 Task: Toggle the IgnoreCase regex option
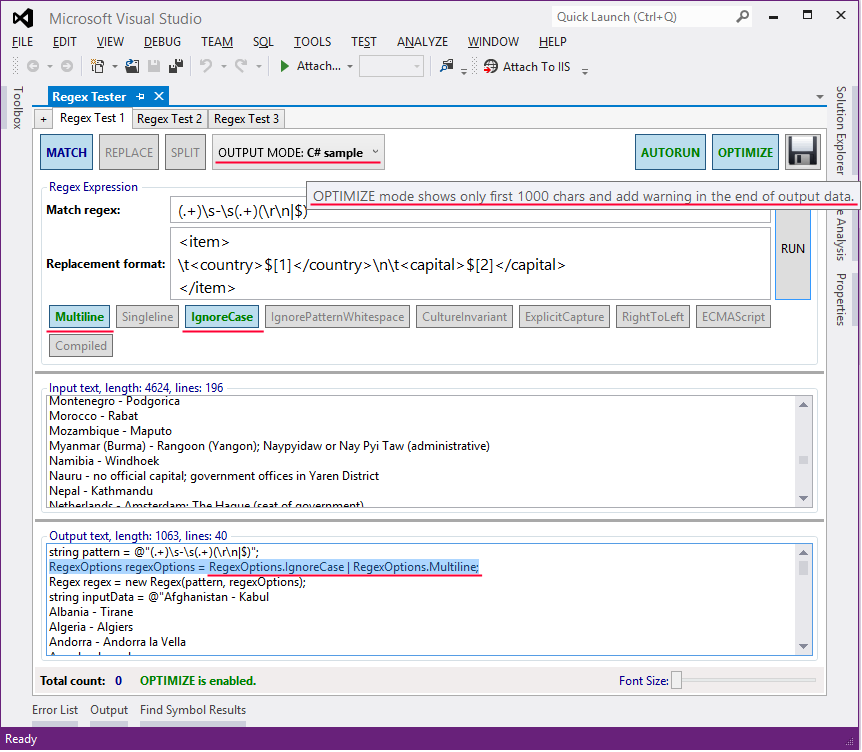pyautogui.click(x=222, y=317)
